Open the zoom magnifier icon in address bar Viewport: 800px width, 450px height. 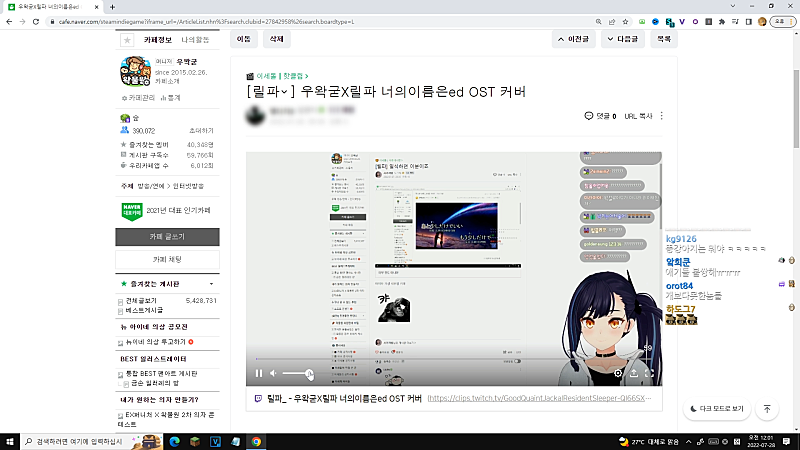[x=598, y=21]
